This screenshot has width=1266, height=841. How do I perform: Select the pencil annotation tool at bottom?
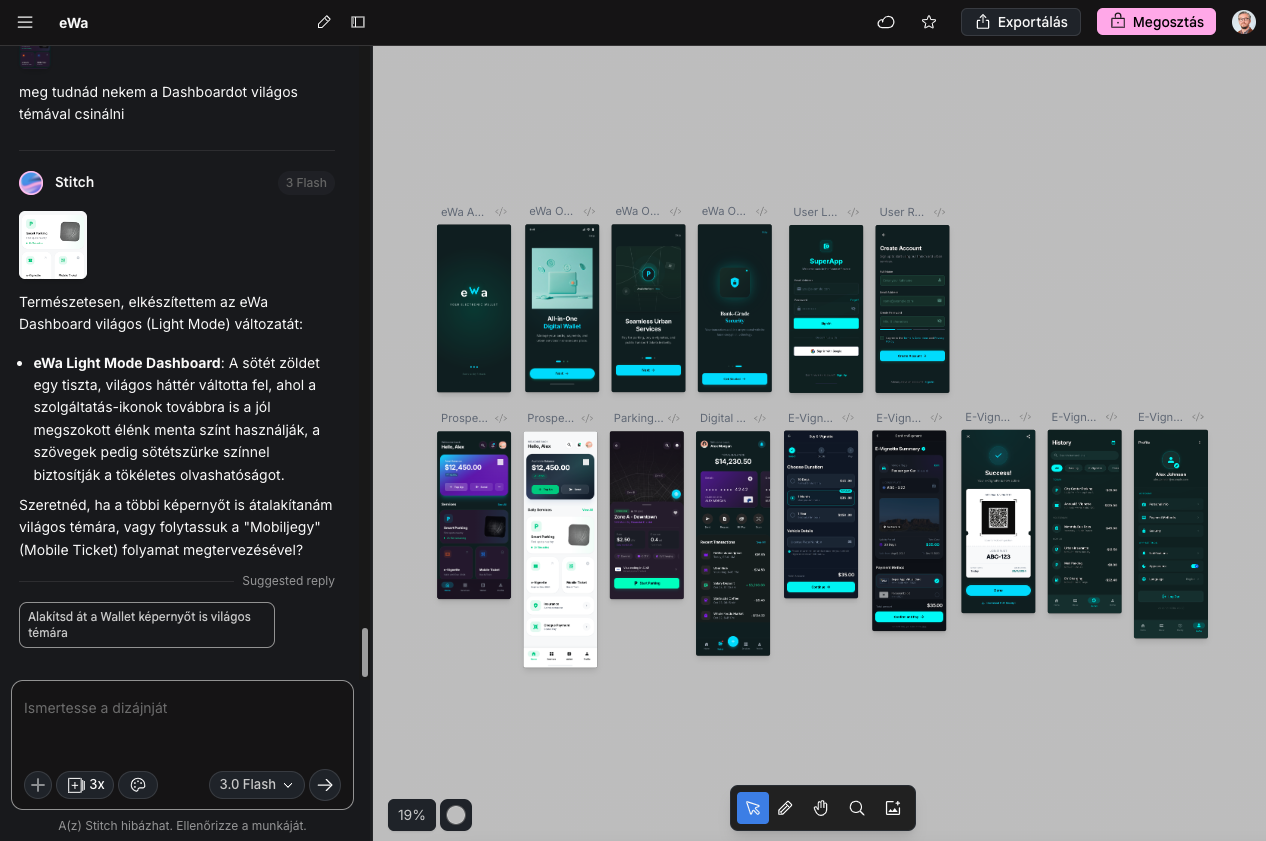pos(786,808)
